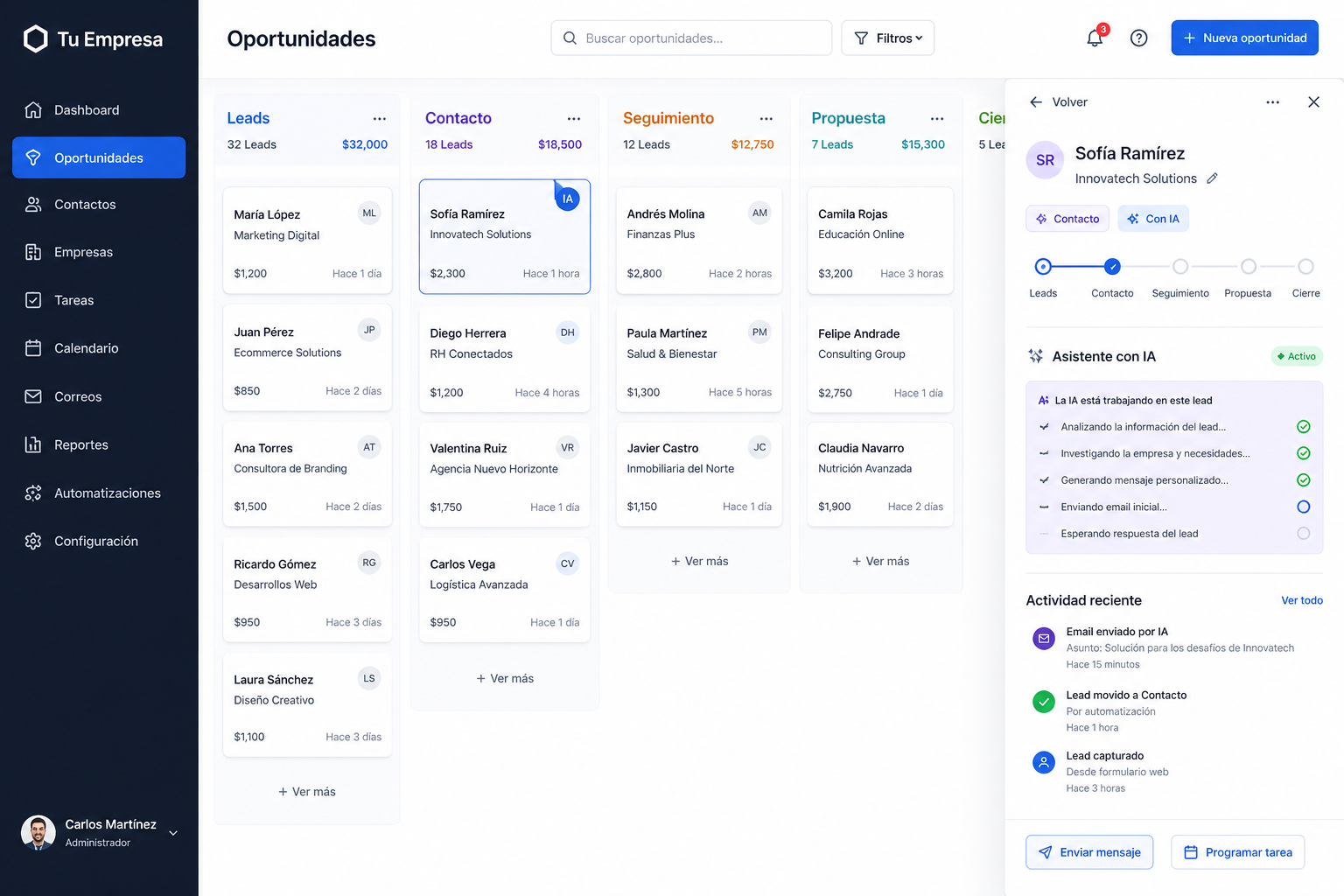Click VR avatar on Valentina Ruiz card

click(x=568, y=447)
